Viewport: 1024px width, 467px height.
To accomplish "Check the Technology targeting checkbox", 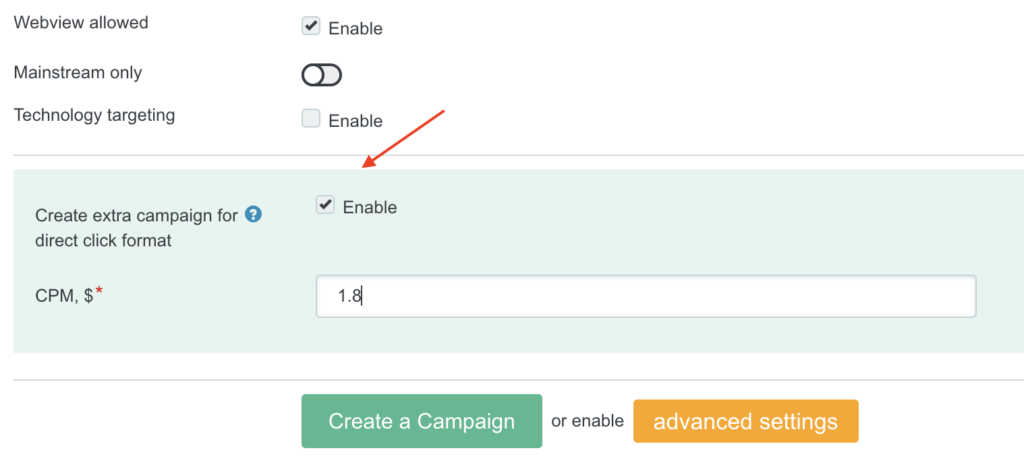I will point(311,119).
